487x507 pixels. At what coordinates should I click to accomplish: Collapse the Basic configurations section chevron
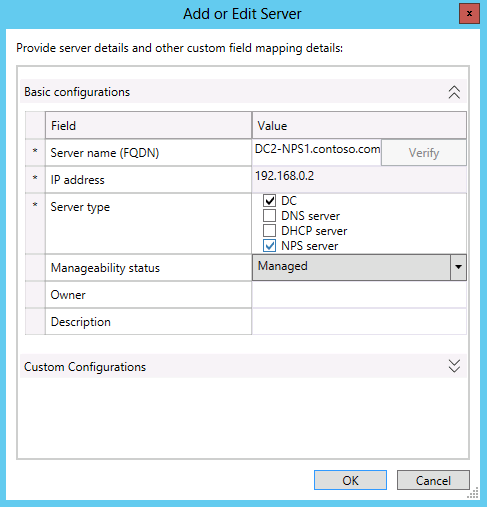[454, 92]
